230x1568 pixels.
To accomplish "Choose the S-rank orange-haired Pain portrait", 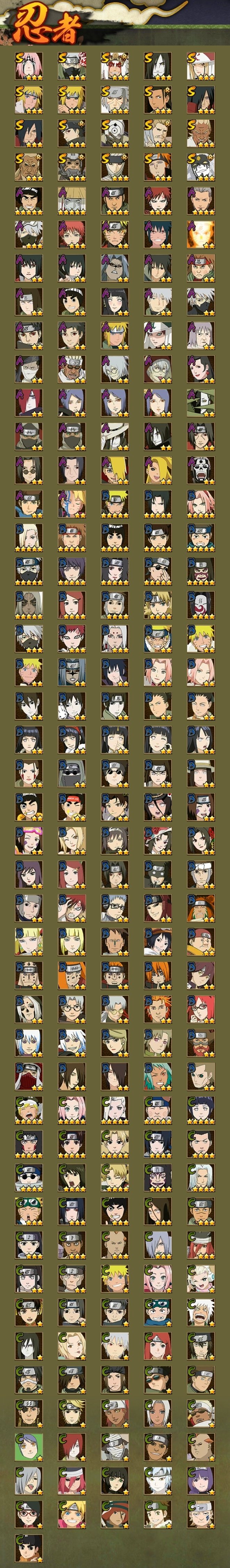I will click(x=158, y=167).
